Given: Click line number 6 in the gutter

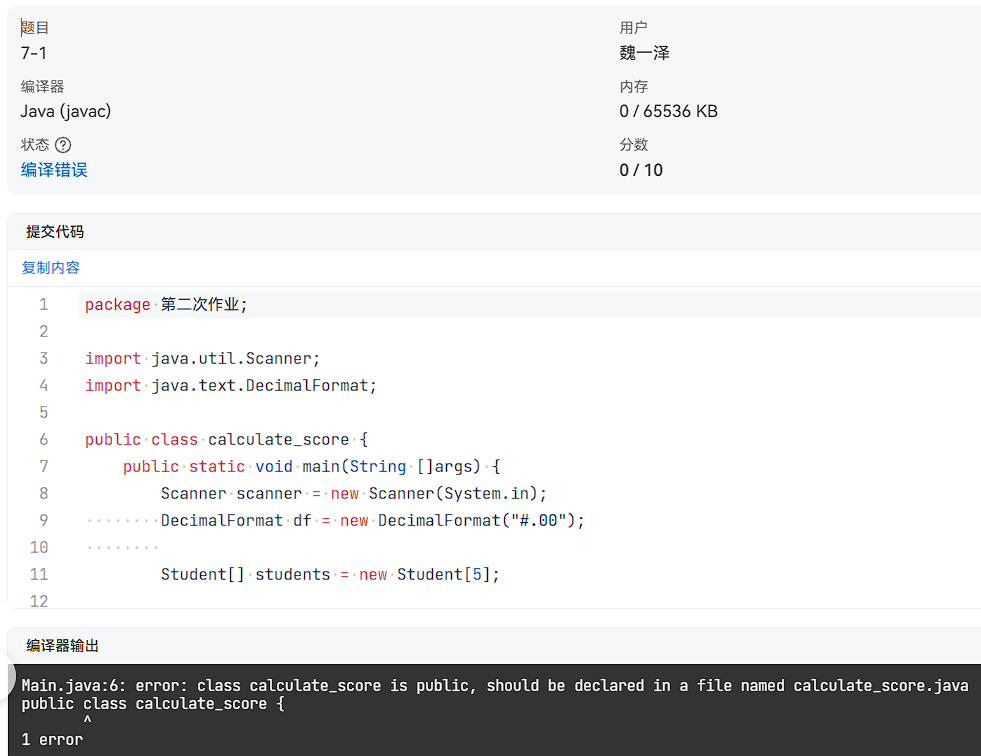Looking at the screenshot, I should (43, 439).
